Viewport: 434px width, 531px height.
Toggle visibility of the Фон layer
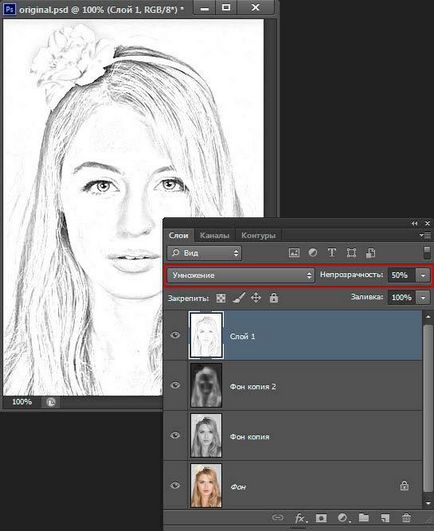pyautogui.click(x=175, y=486)
